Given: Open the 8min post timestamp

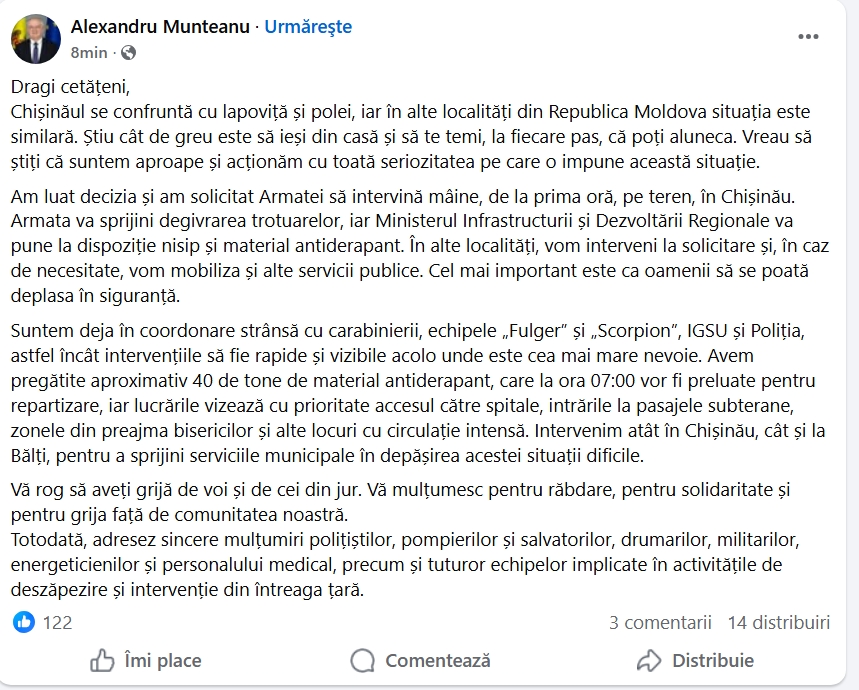Looking at the screenshot, I should coord(88,53).
